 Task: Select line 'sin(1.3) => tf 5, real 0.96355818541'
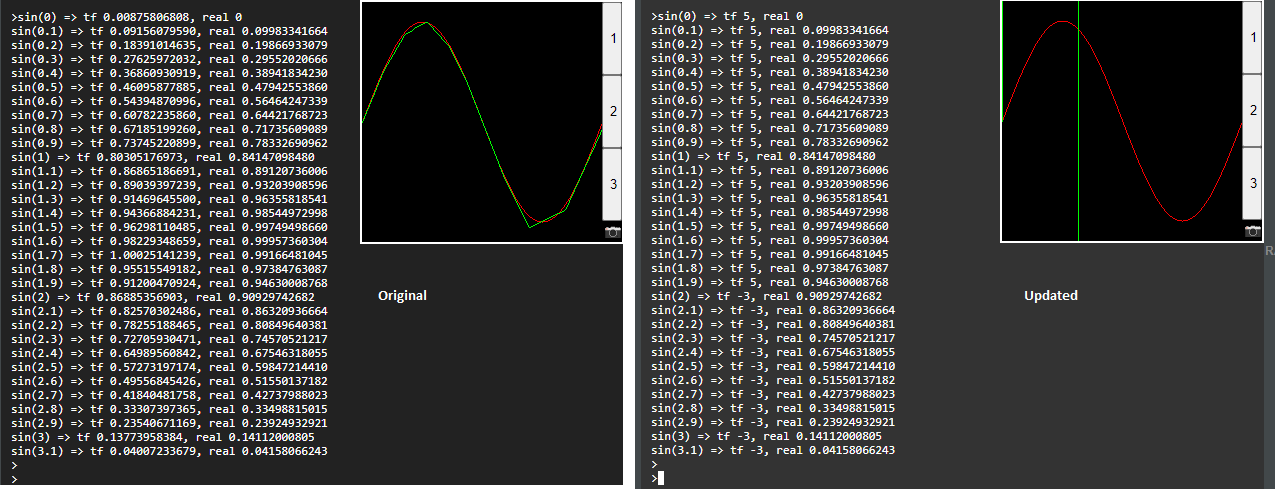tap(770, 199)
